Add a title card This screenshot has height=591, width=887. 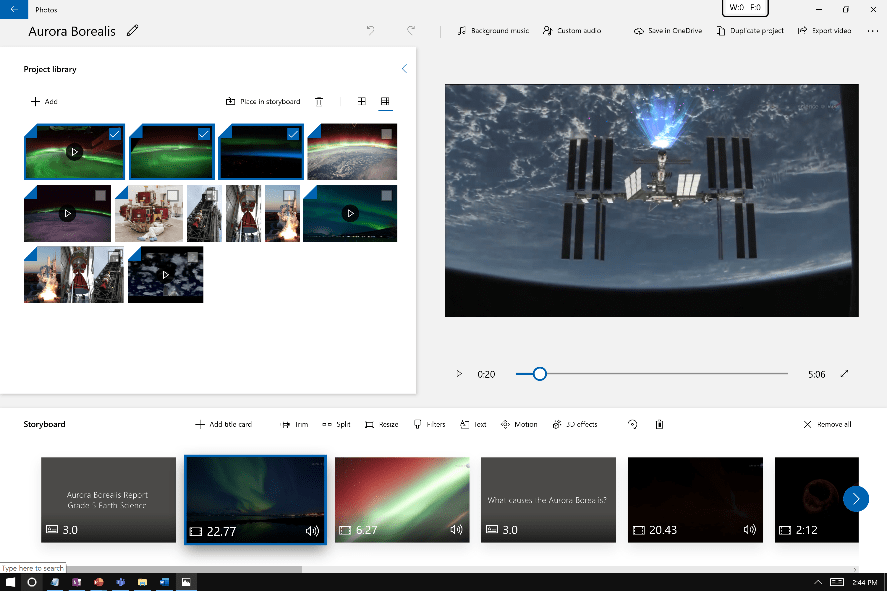224,424
